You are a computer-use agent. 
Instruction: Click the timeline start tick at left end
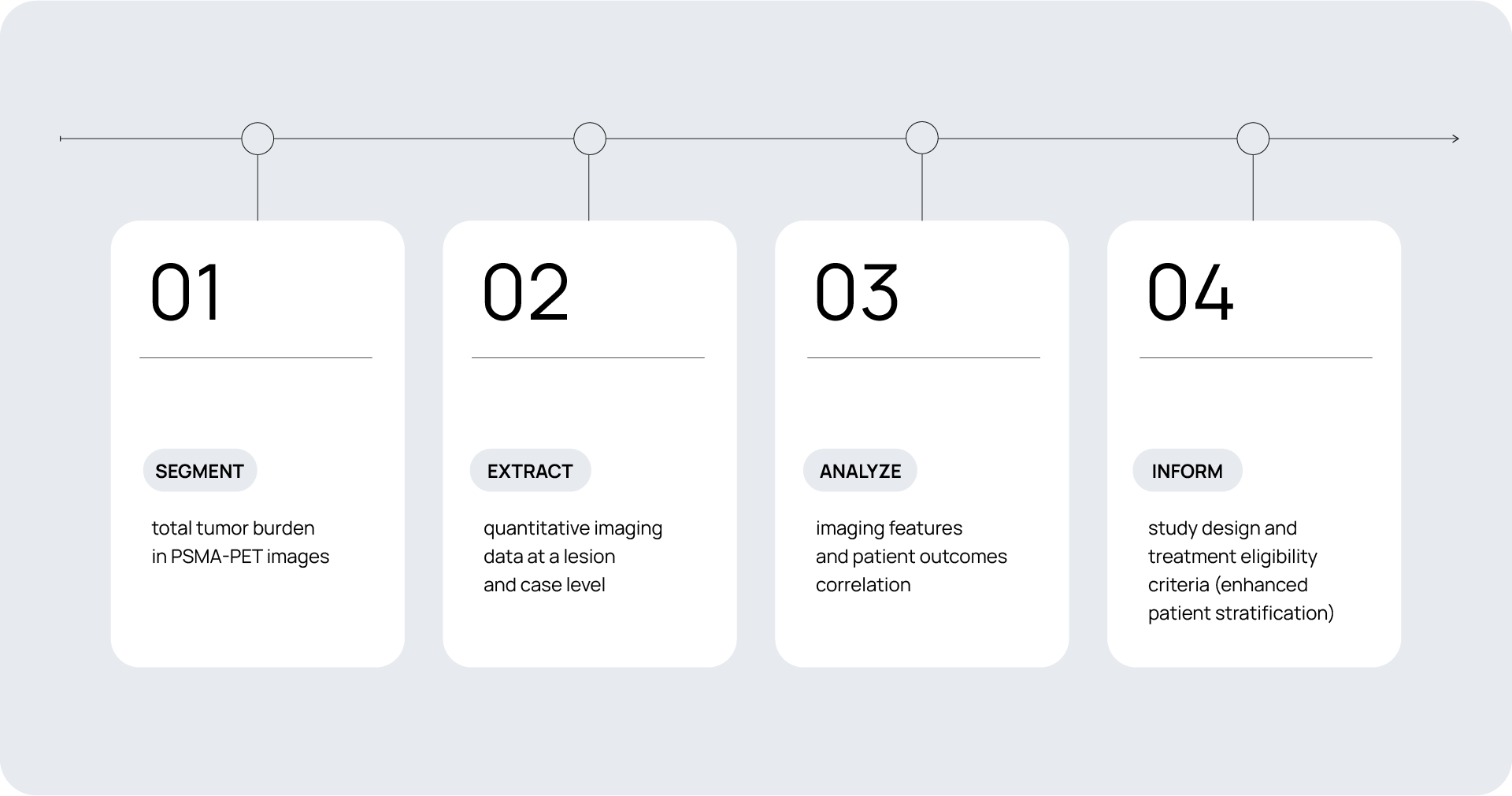tap(61, 139)
